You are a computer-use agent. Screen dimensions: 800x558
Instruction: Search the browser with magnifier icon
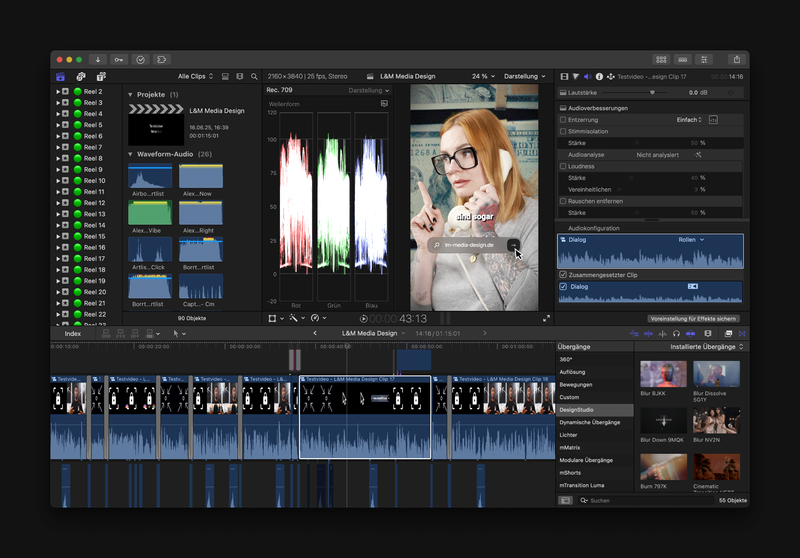tap(255, 76)
